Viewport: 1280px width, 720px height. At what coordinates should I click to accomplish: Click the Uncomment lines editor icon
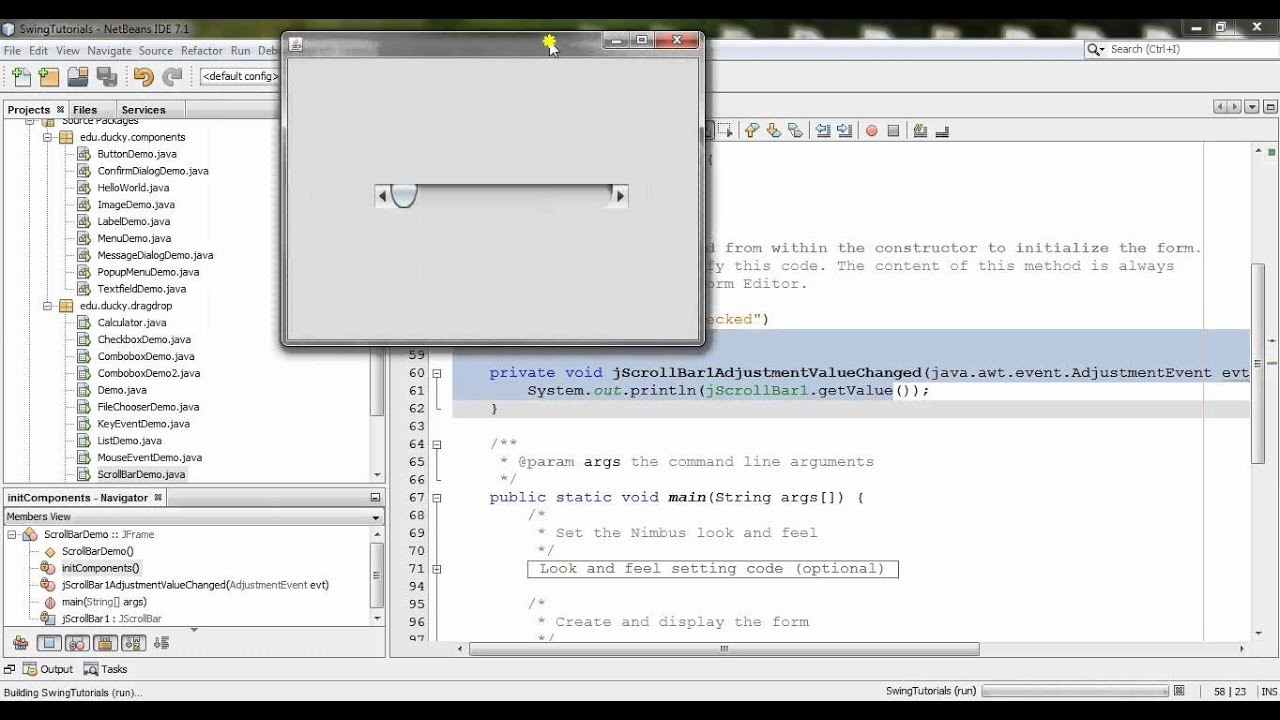point(942,130)
